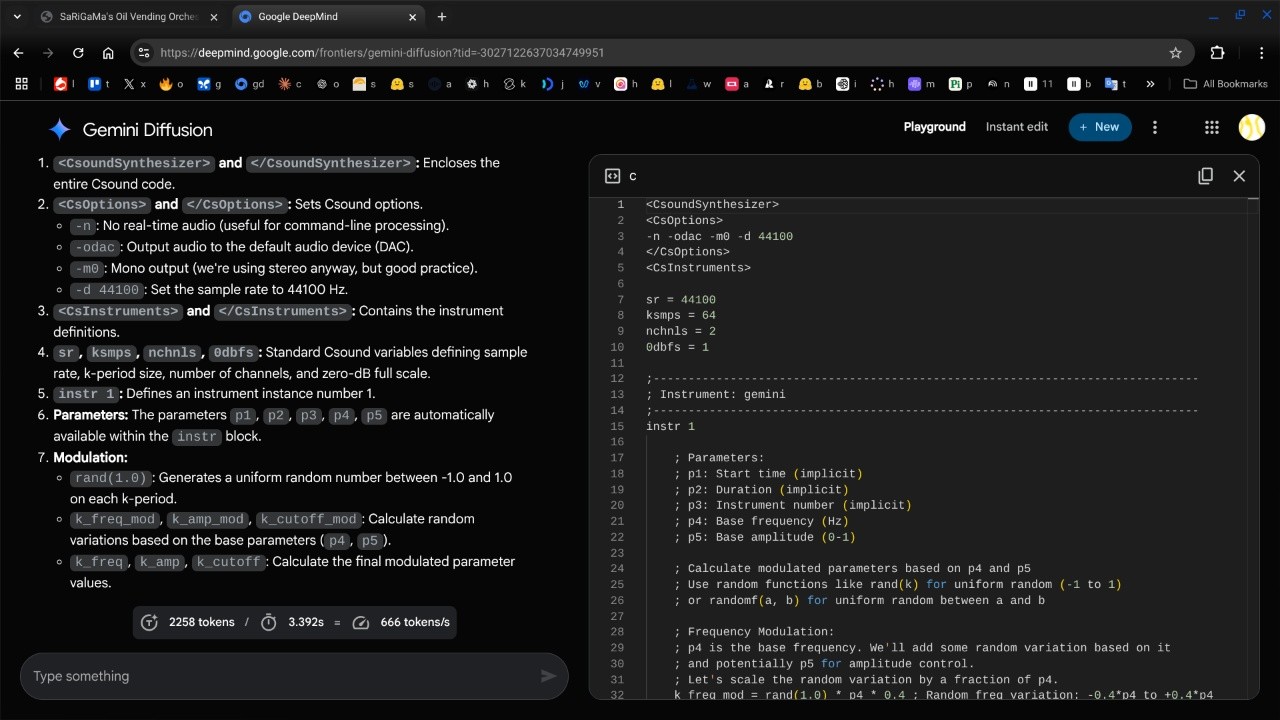1280x720 pixels.
Task: Open the flask bookmark labeled 'w'
Action: 700,84
